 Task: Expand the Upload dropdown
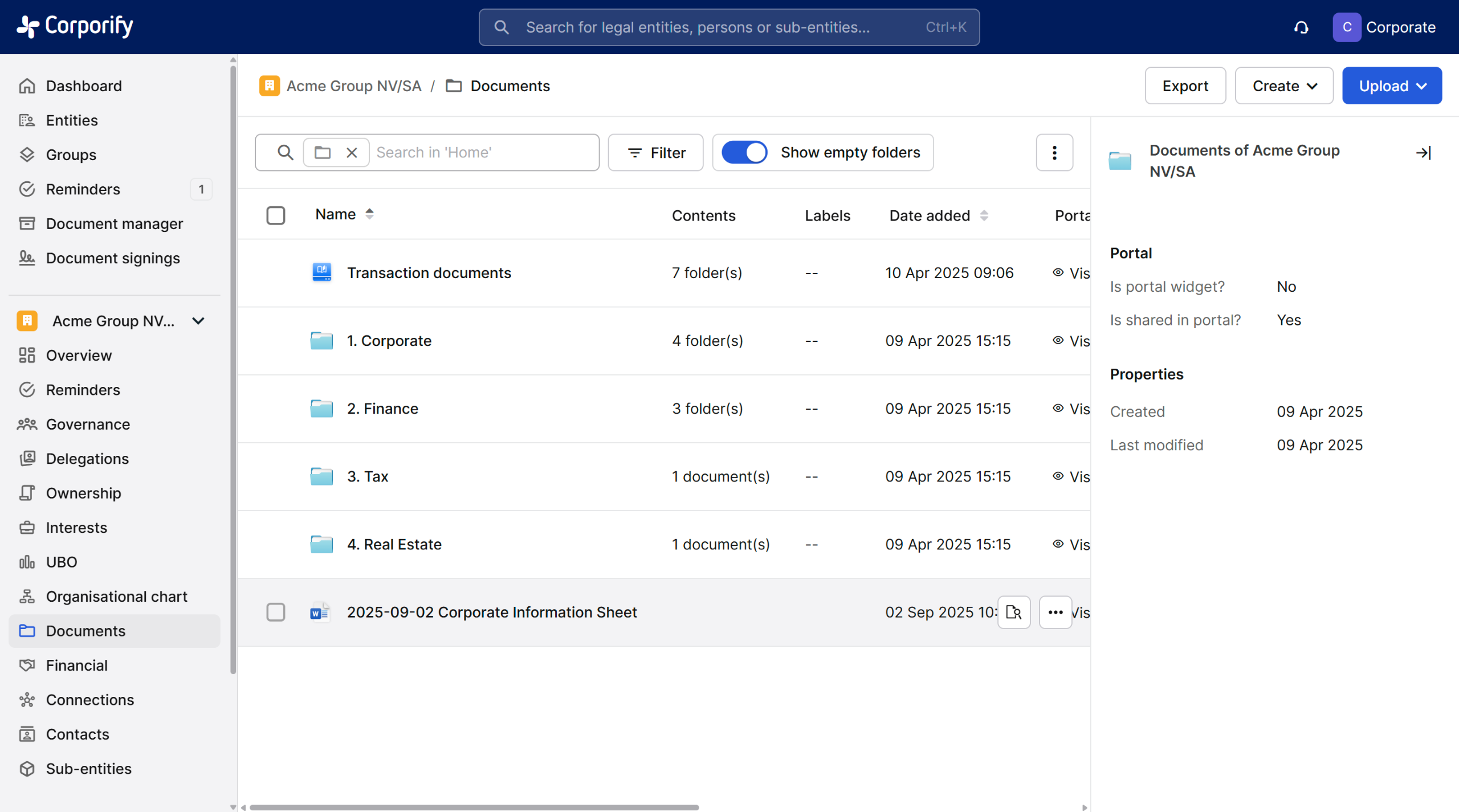[x=1391, y=86]
